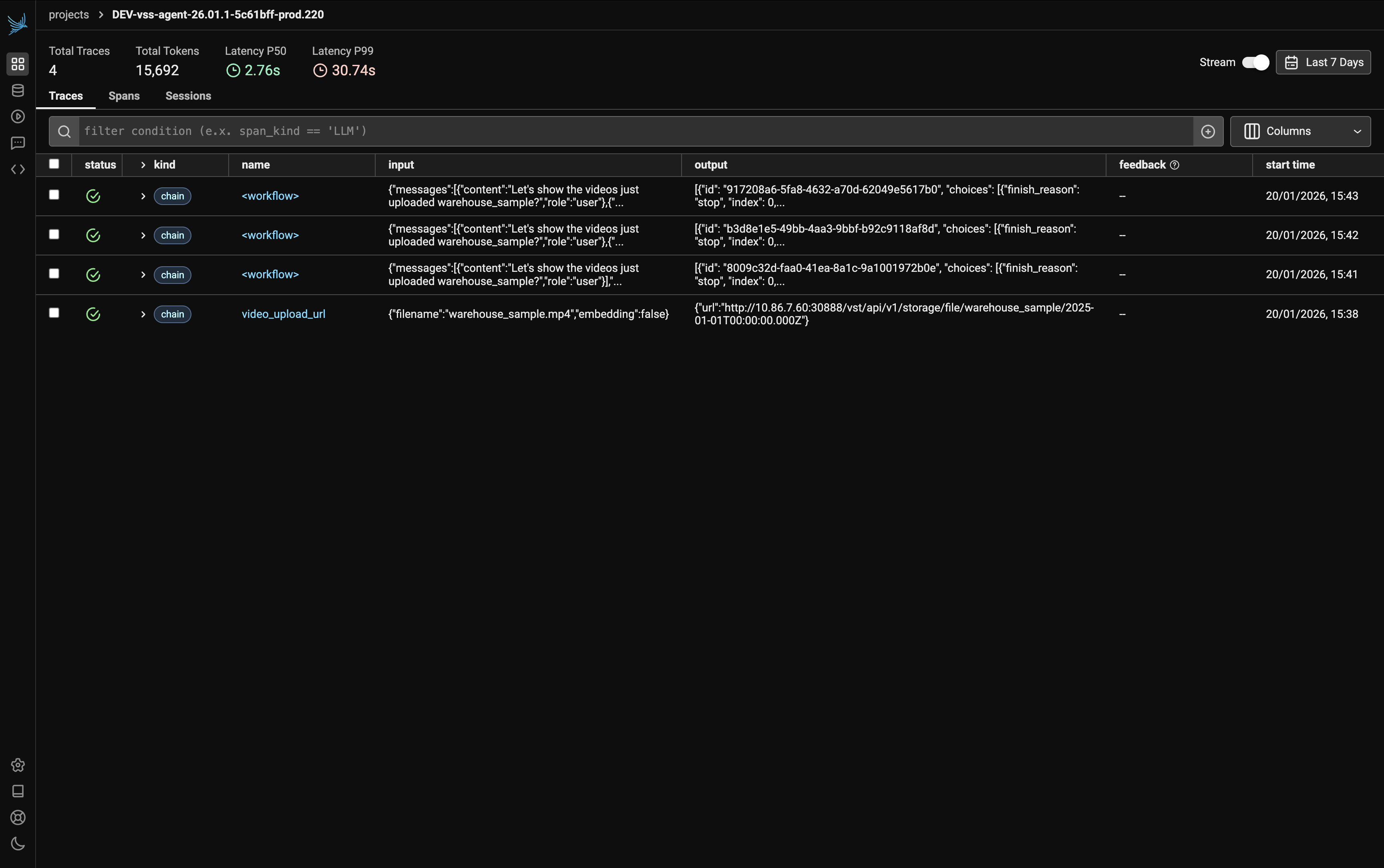Switch to the Spans tab
1384x868 pixels.
coord(124,96)
